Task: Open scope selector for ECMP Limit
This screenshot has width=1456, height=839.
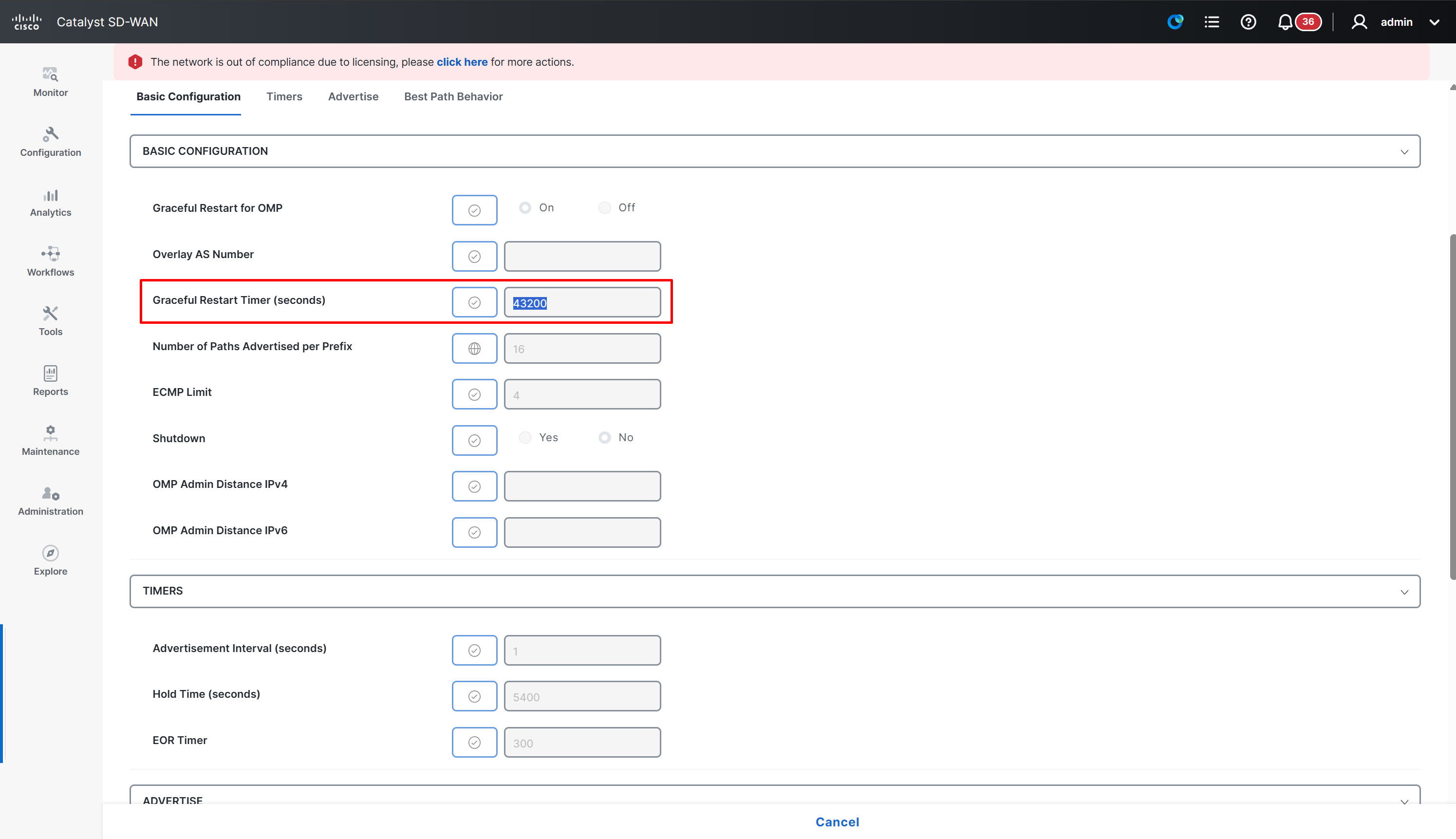Action: (x=474, y=394)
